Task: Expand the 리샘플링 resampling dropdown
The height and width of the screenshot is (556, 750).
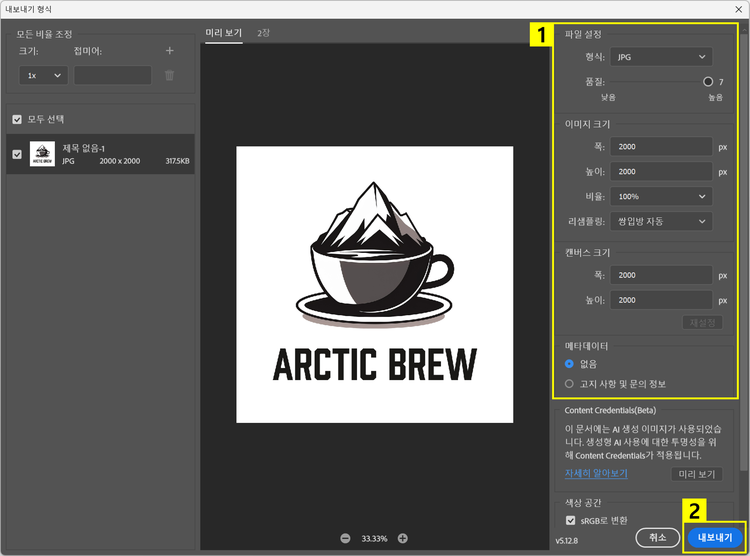Action: [661, 221]
